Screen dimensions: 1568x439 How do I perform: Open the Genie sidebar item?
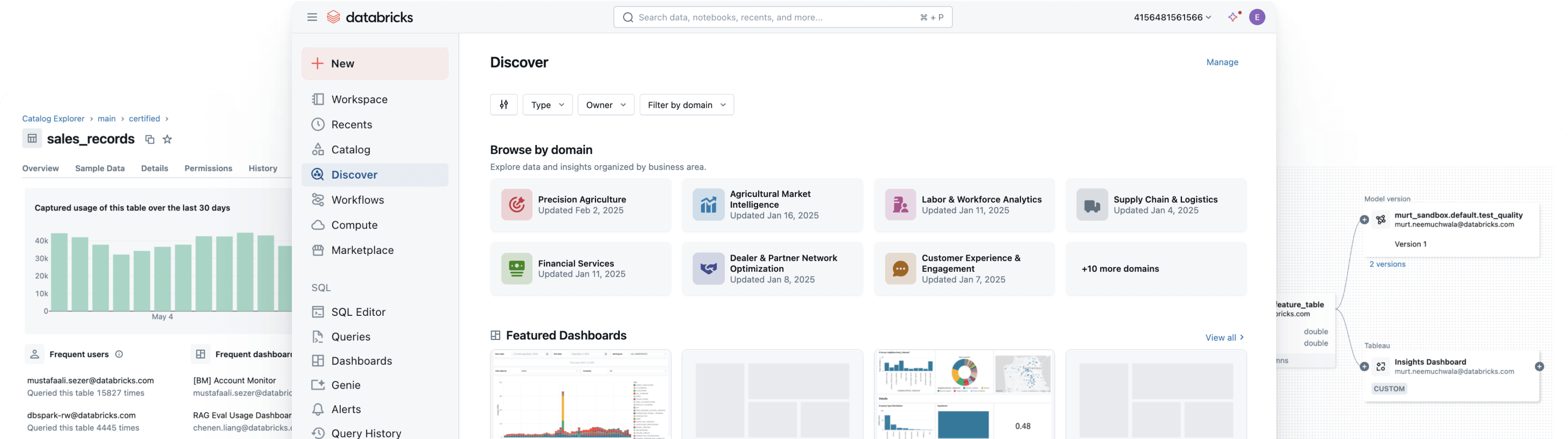(x=346, y=385)
